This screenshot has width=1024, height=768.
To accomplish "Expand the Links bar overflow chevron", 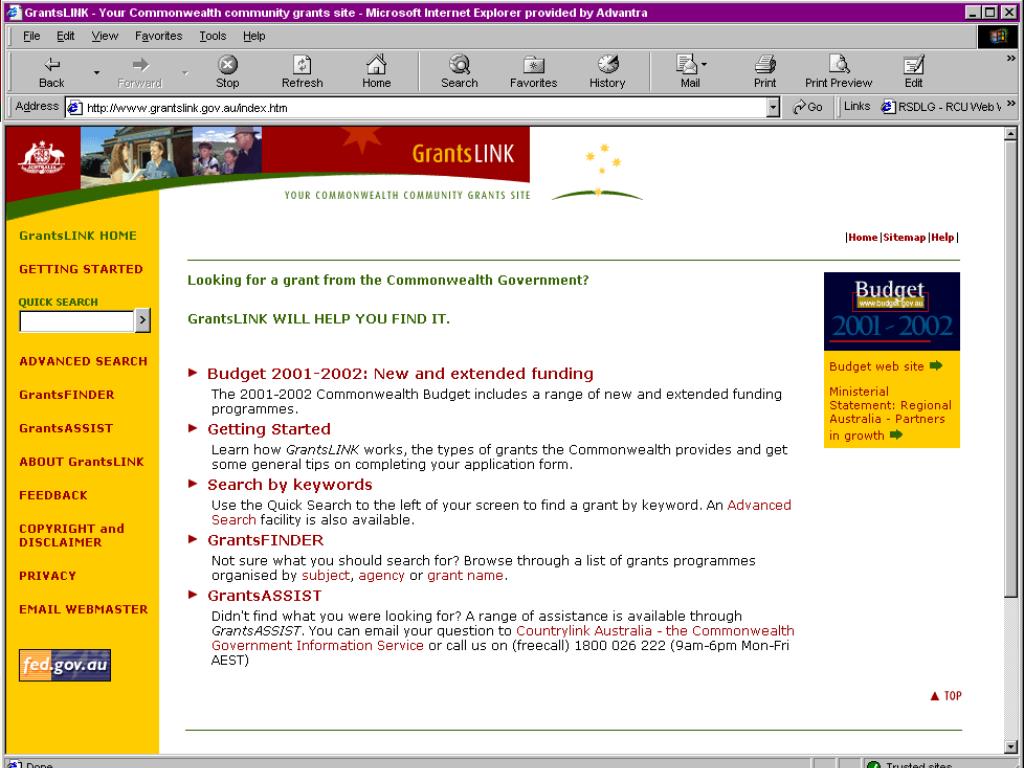I will point(1011,104).
